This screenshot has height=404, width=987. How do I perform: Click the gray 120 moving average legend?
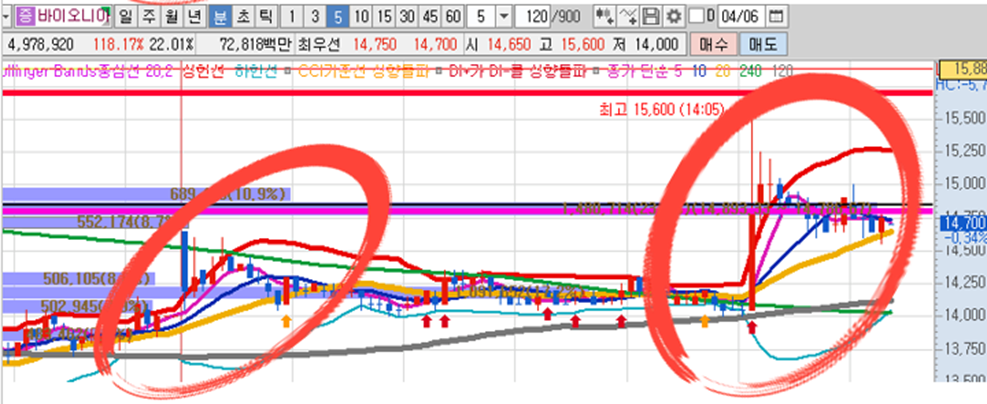coord(781,70)
